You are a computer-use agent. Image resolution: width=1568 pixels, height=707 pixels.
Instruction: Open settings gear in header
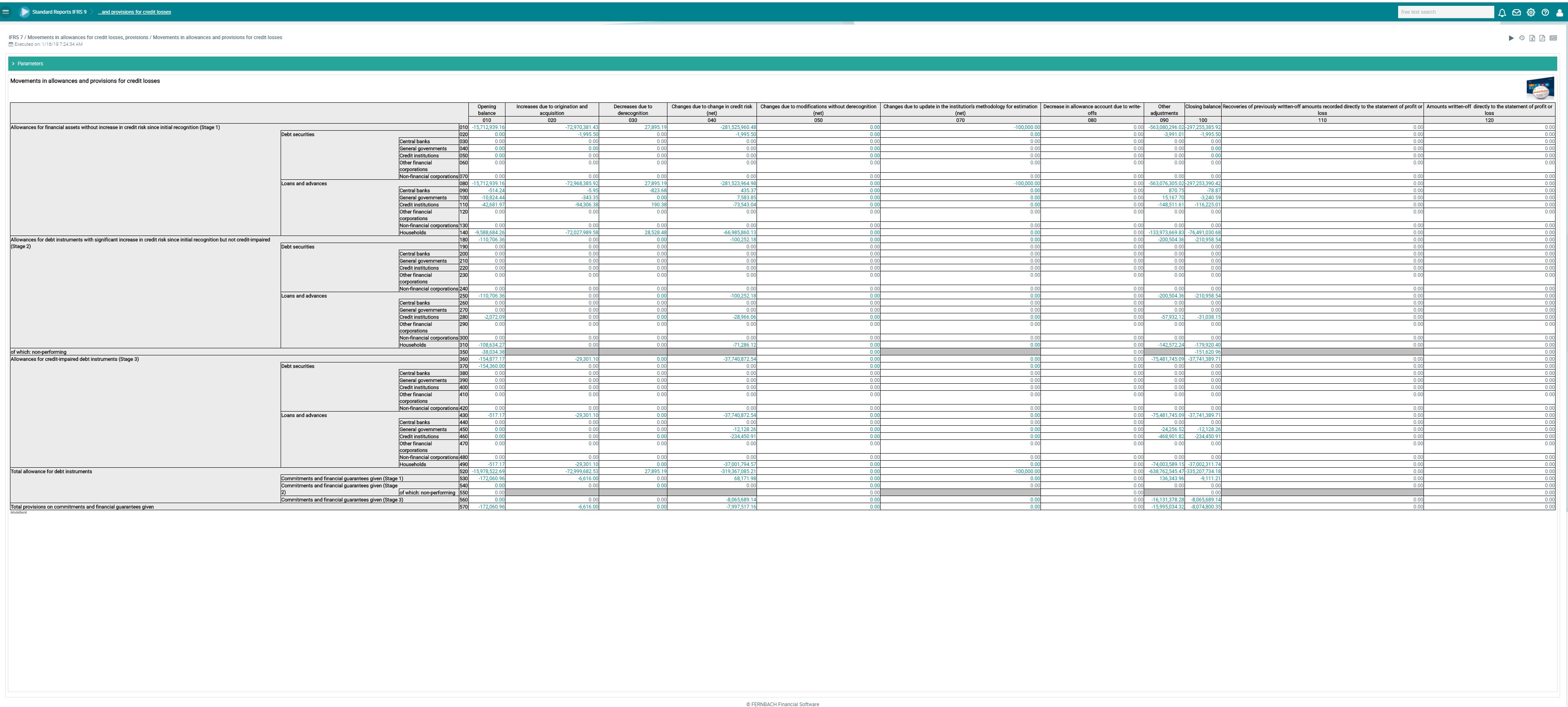1531,12
